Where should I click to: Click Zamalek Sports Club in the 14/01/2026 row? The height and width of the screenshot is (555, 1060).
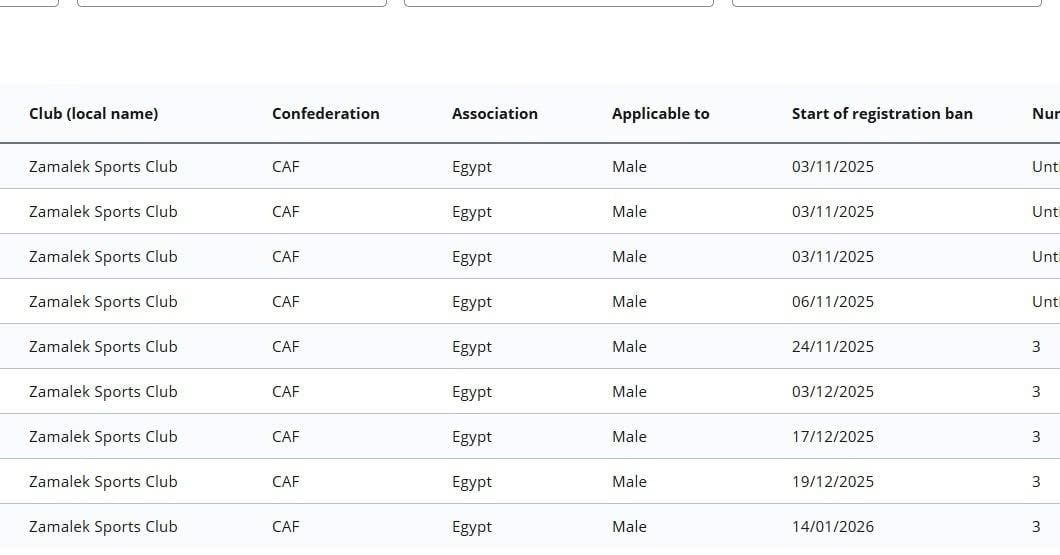pos(103,527)
